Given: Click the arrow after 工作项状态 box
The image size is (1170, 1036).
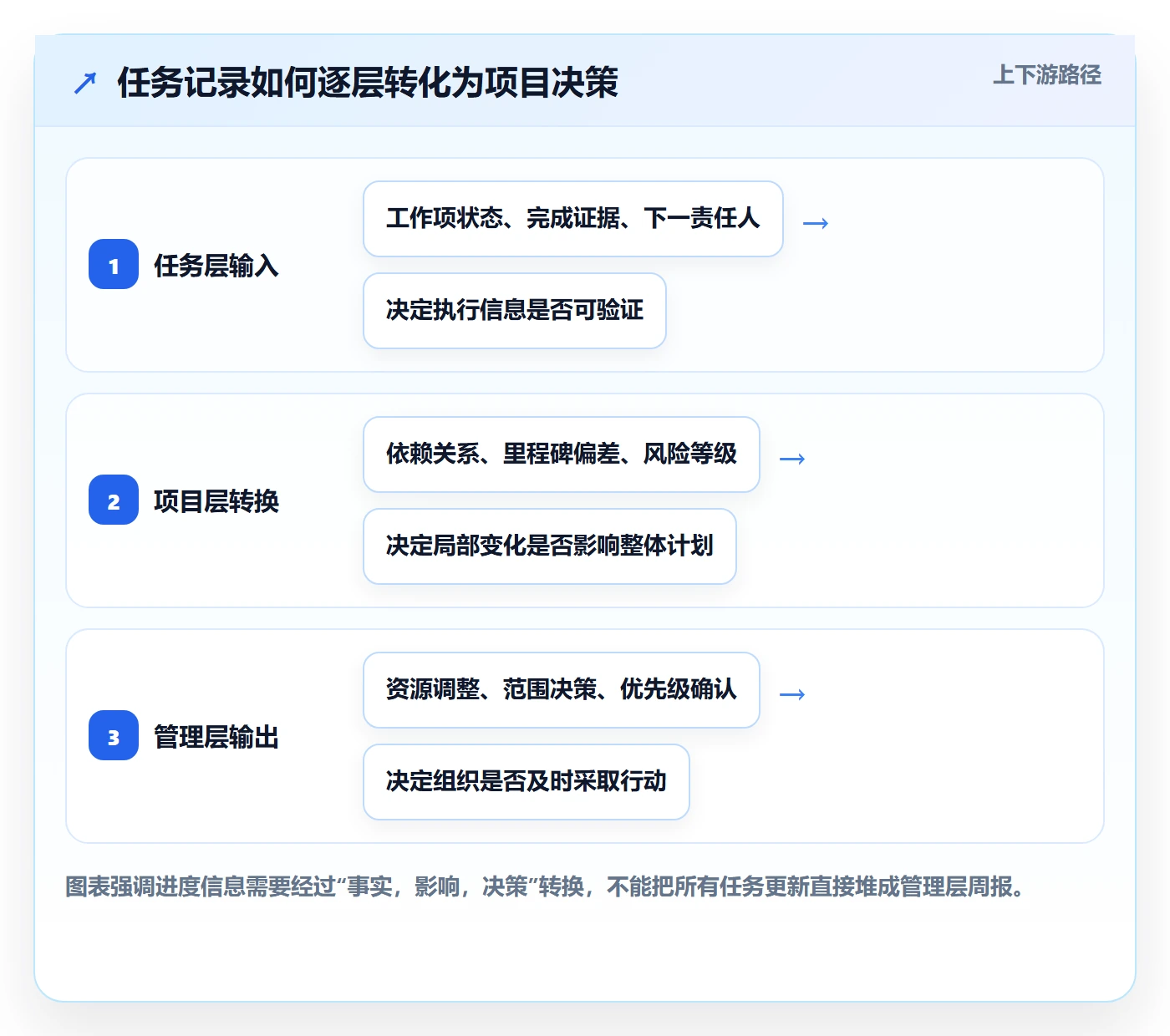Looking at the screenshot, I should point(816,223).
